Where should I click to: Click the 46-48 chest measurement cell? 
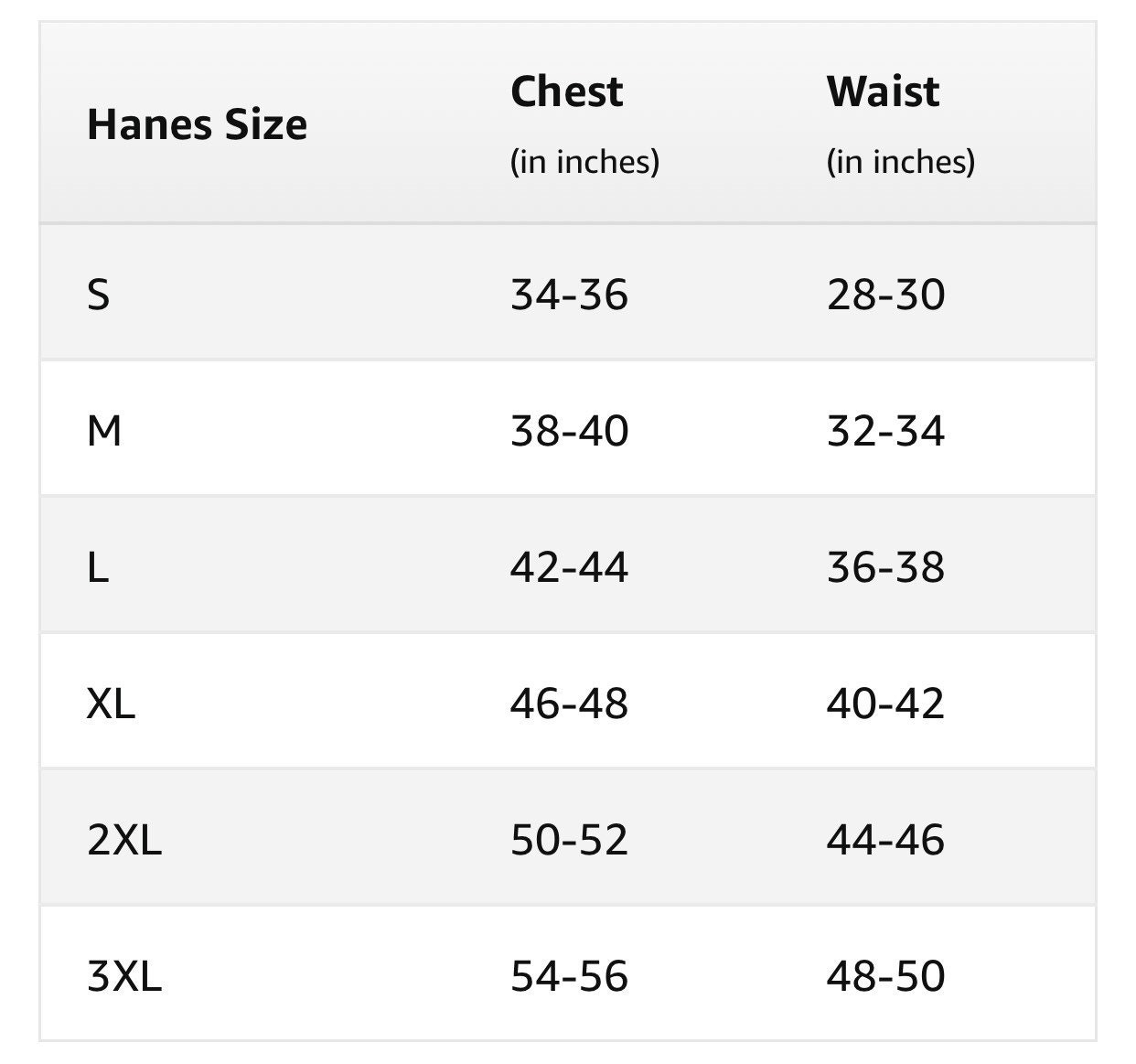coord(569,704)
